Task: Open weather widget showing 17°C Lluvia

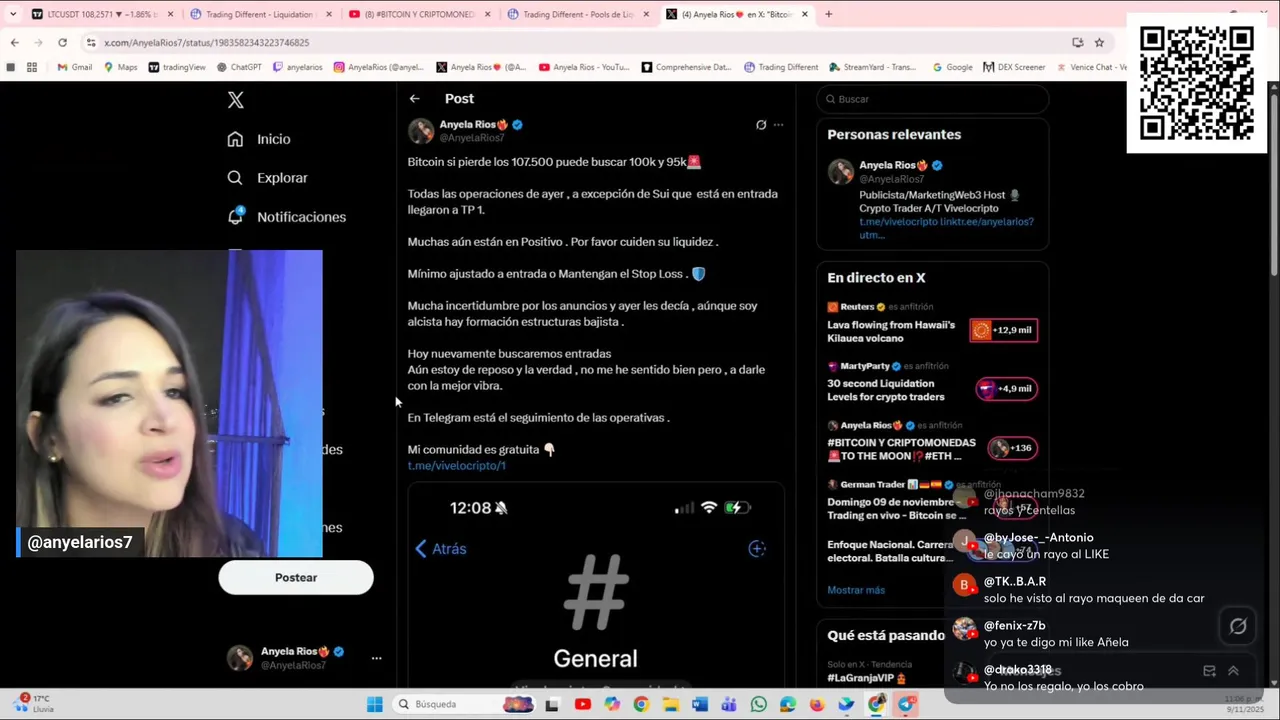Action: click(34, 704)
